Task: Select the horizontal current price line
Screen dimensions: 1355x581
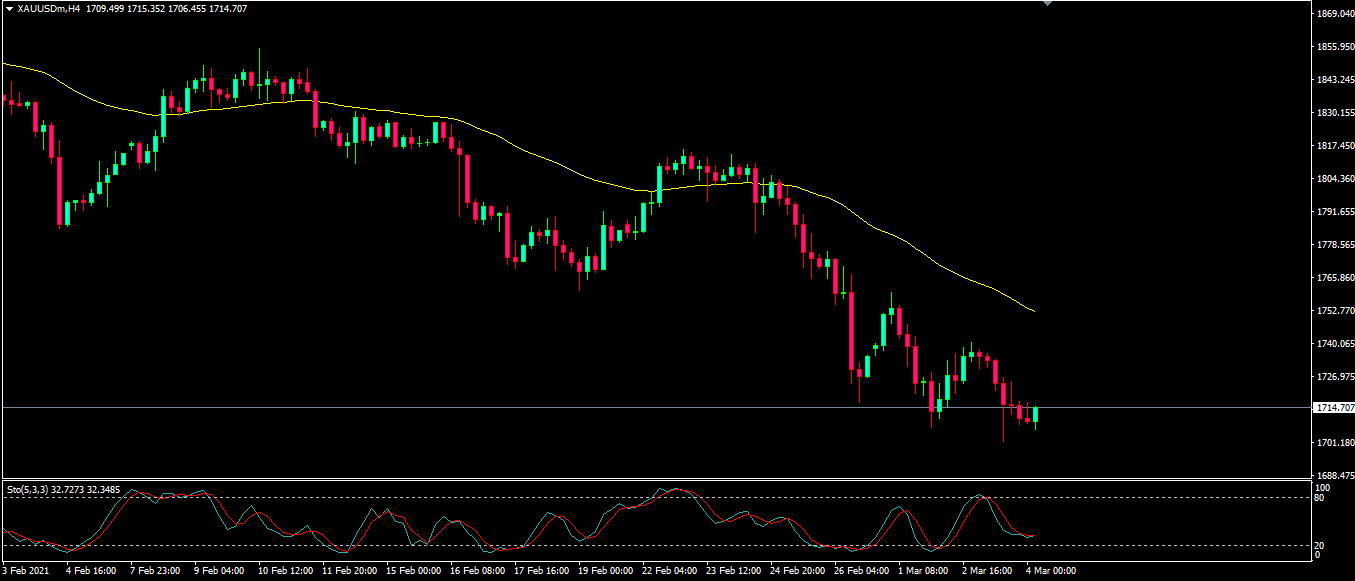Action: 600,407
